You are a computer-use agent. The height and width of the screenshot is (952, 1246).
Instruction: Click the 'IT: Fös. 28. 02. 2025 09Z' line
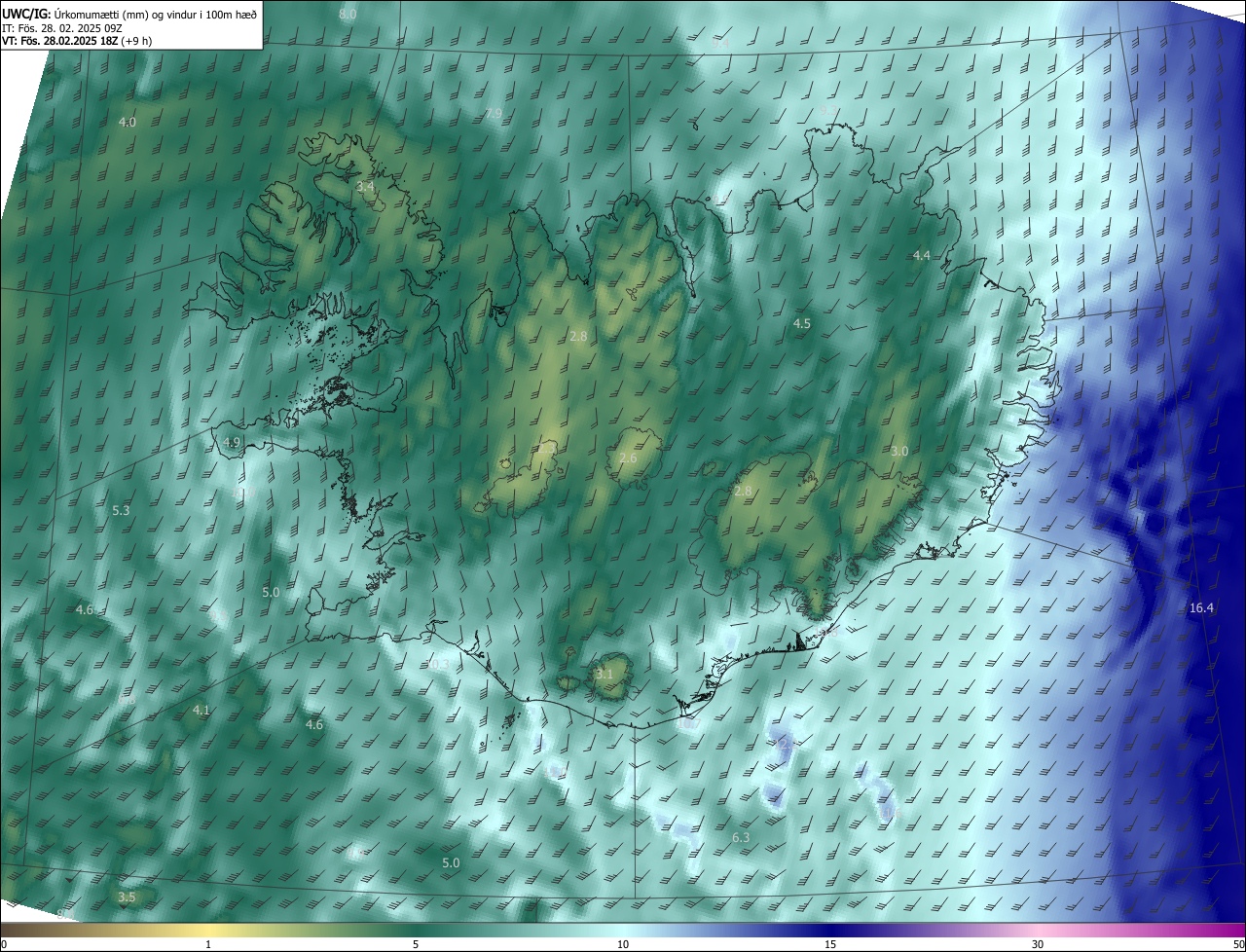(61, 28)
